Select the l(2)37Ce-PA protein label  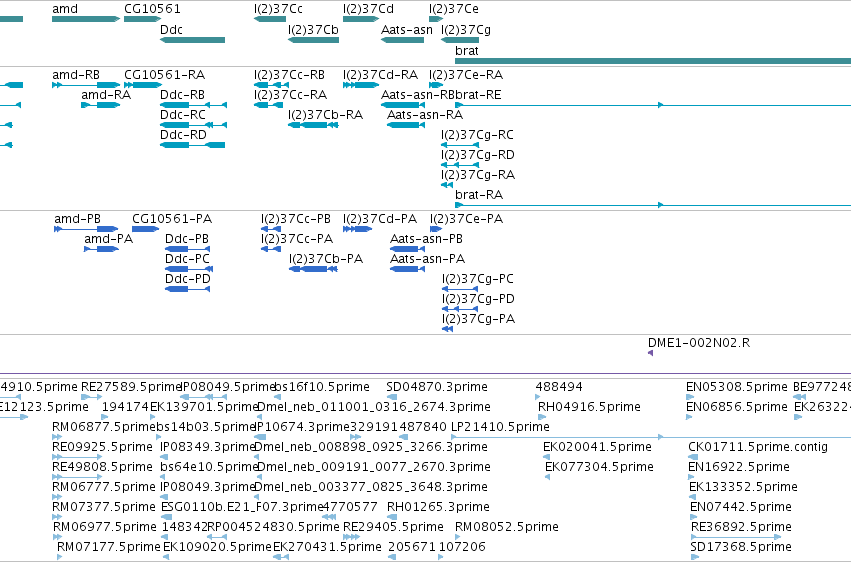466,219
